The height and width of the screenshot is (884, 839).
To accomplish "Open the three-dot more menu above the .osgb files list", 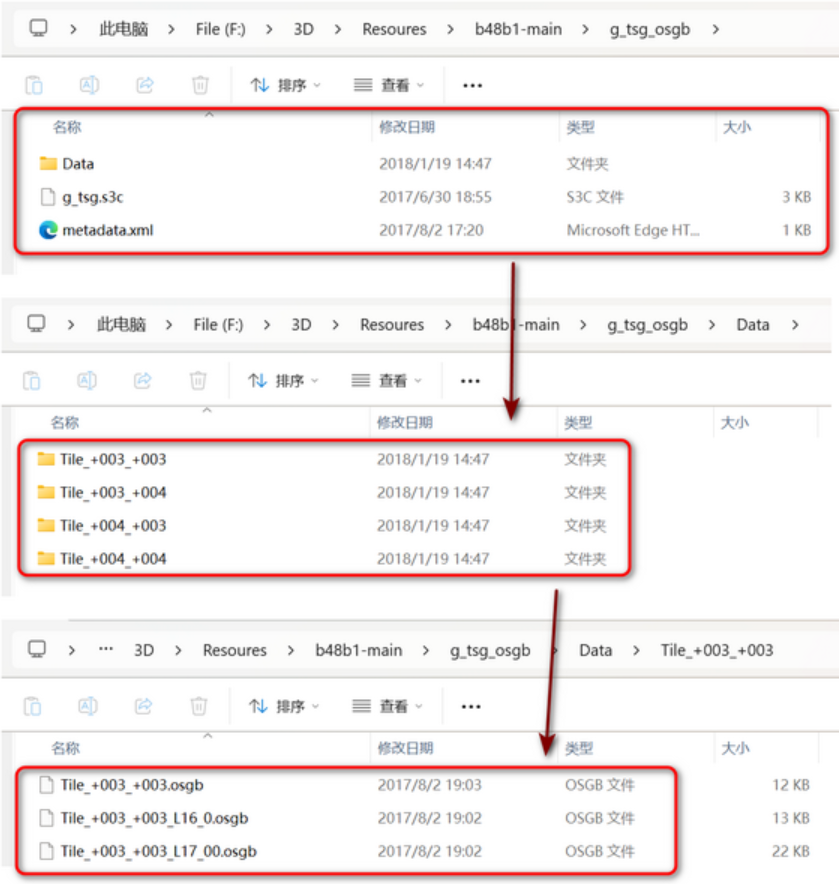I will 471,706.
